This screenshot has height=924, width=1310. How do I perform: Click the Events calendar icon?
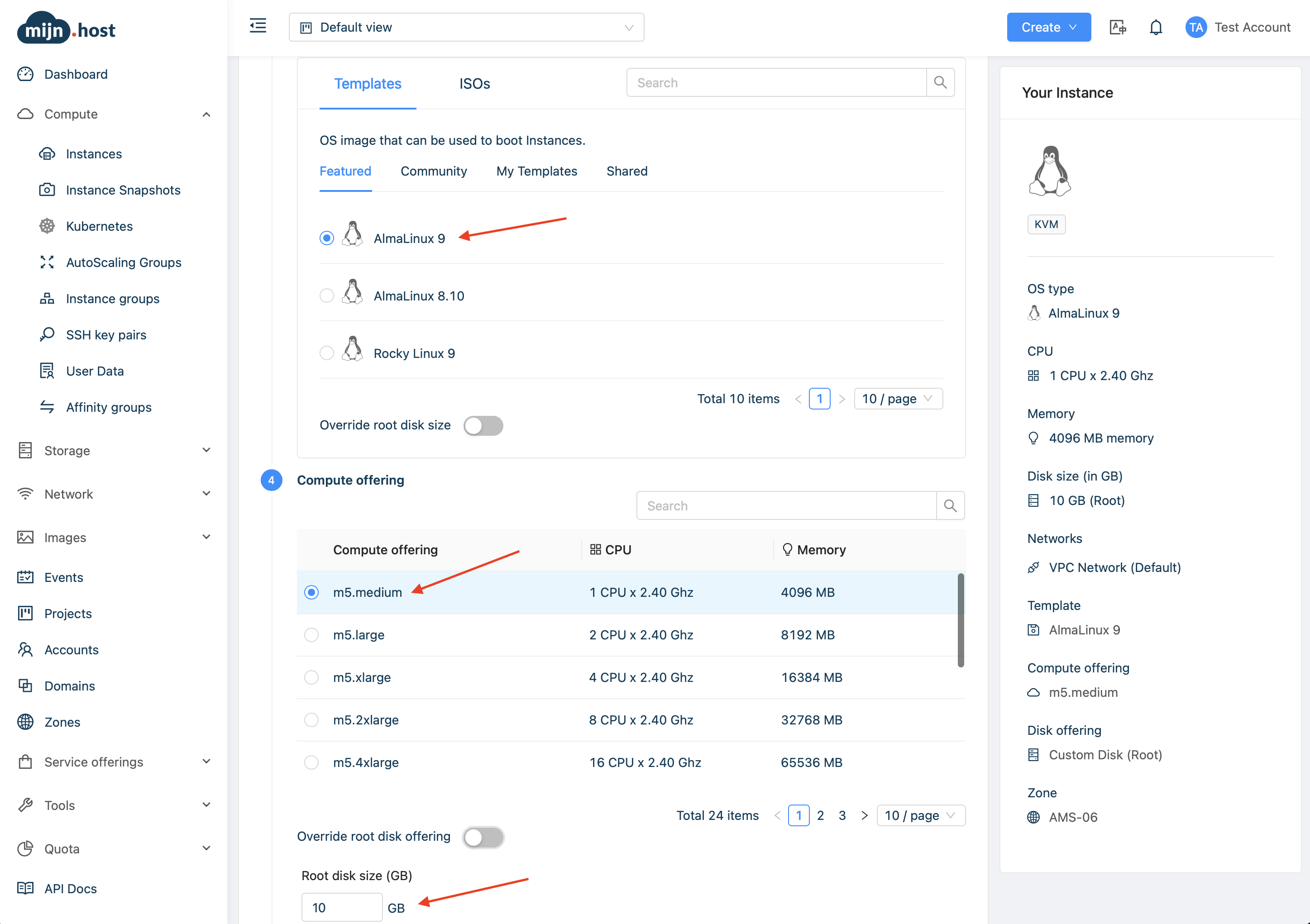click(x=25, y=577)
